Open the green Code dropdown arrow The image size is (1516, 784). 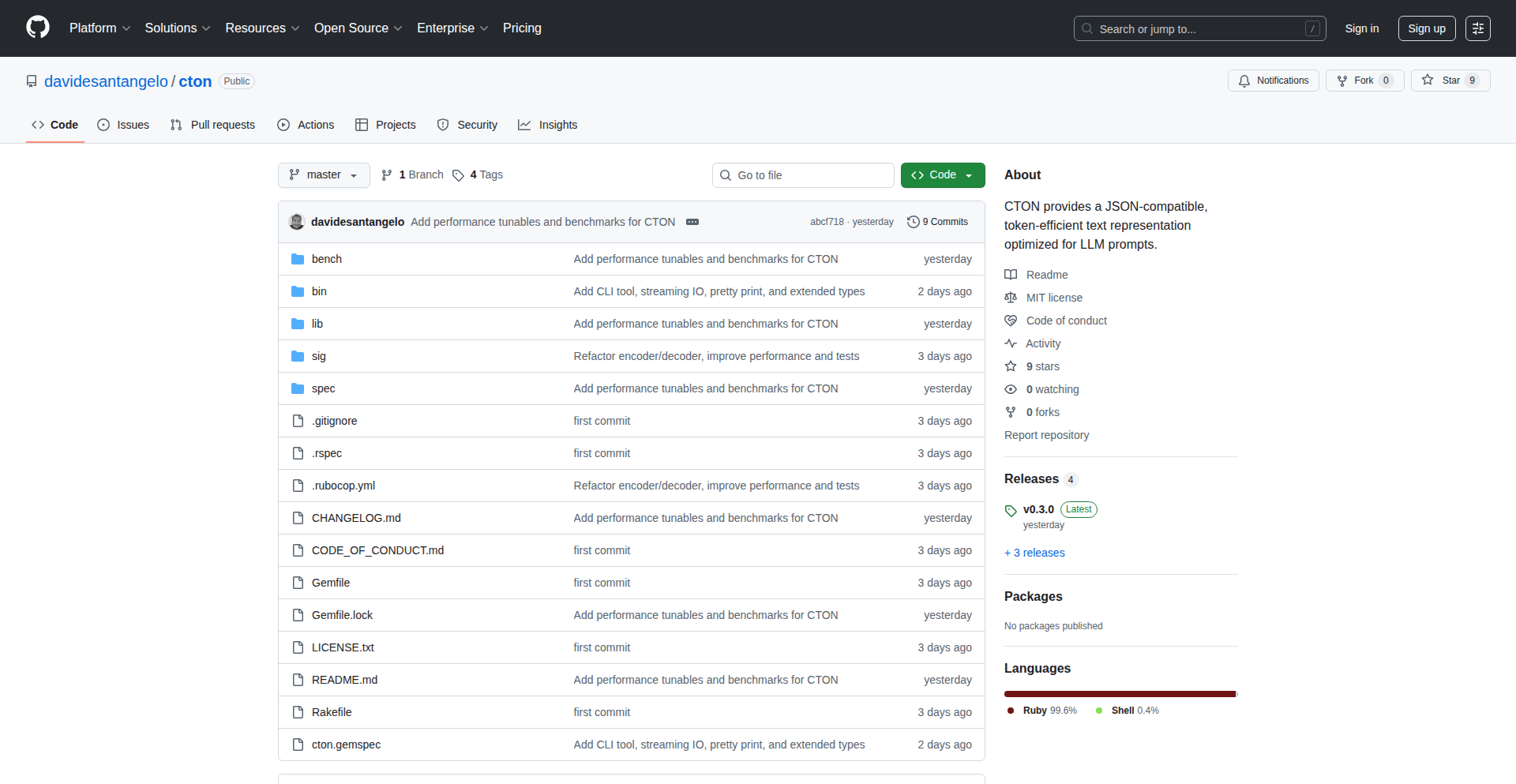pos(970,174)
